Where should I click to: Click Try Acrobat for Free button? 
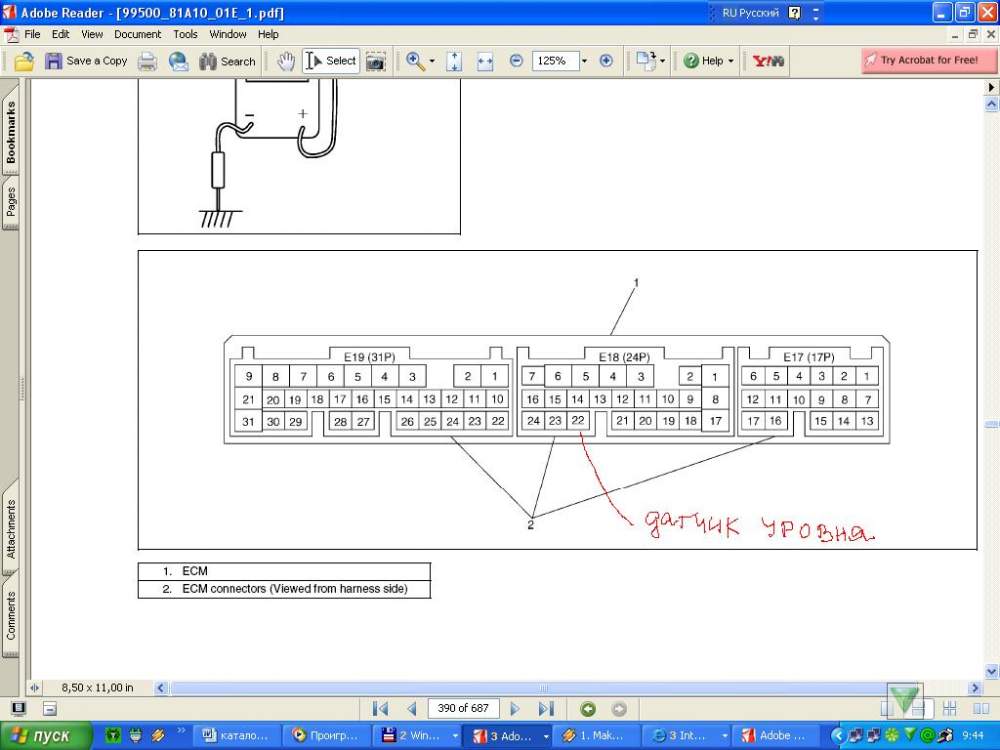pos(929,61)
